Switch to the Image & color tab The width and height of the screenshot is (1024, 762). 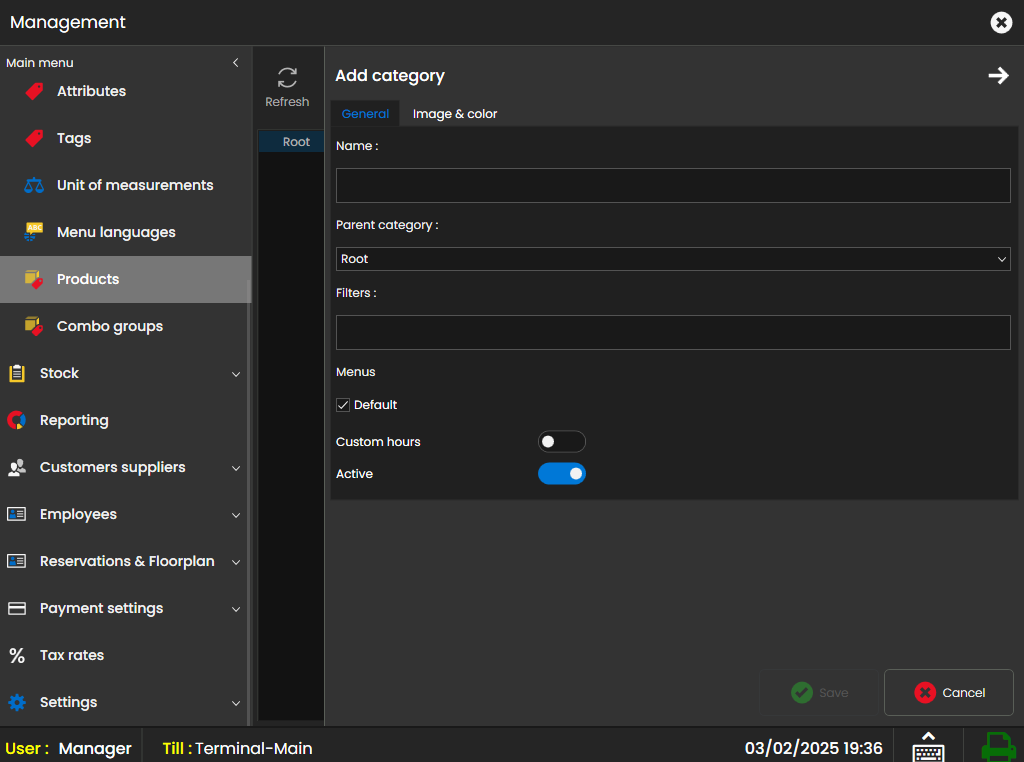(455, 114)
